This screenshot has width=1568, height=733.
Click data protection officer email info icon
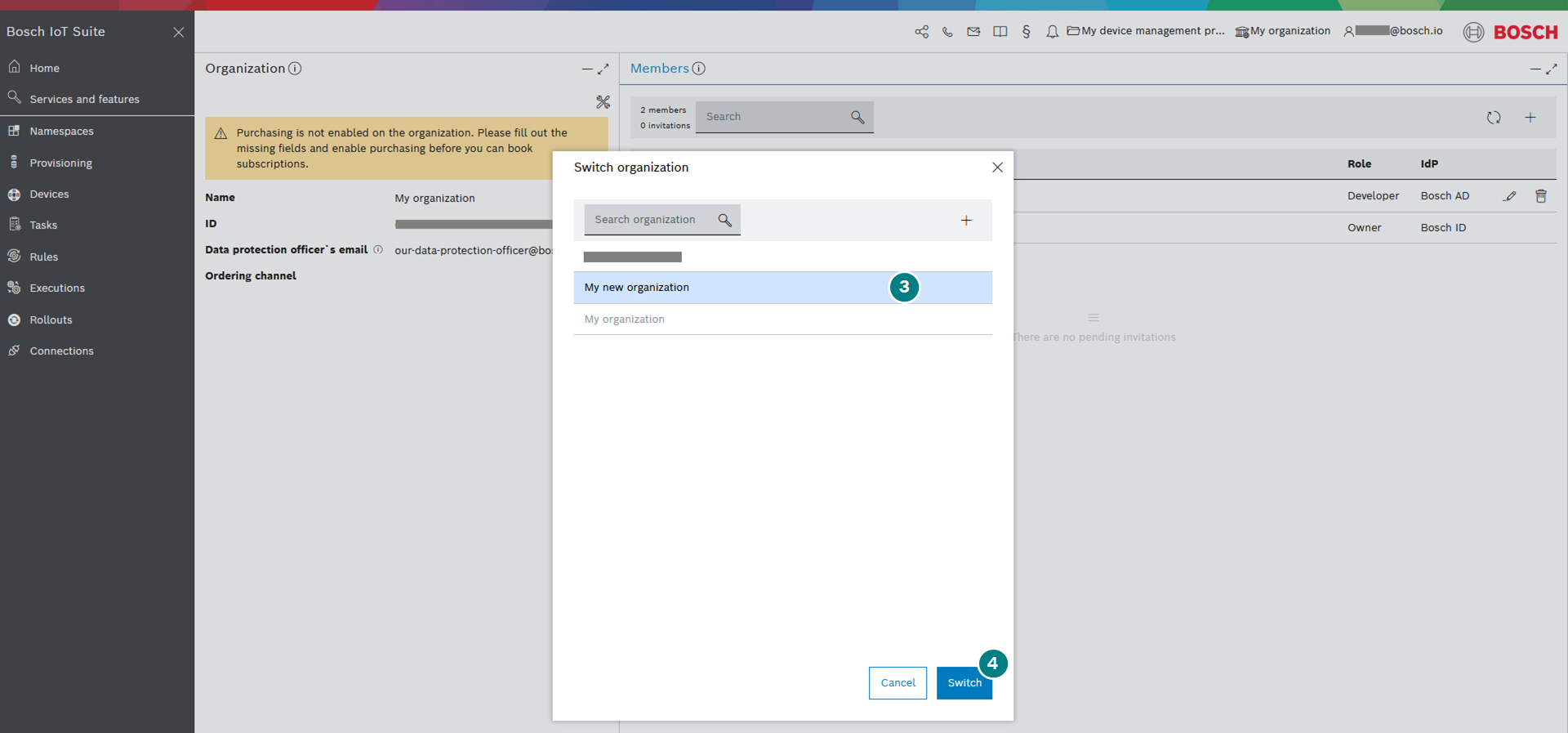[x=378, y=250]
